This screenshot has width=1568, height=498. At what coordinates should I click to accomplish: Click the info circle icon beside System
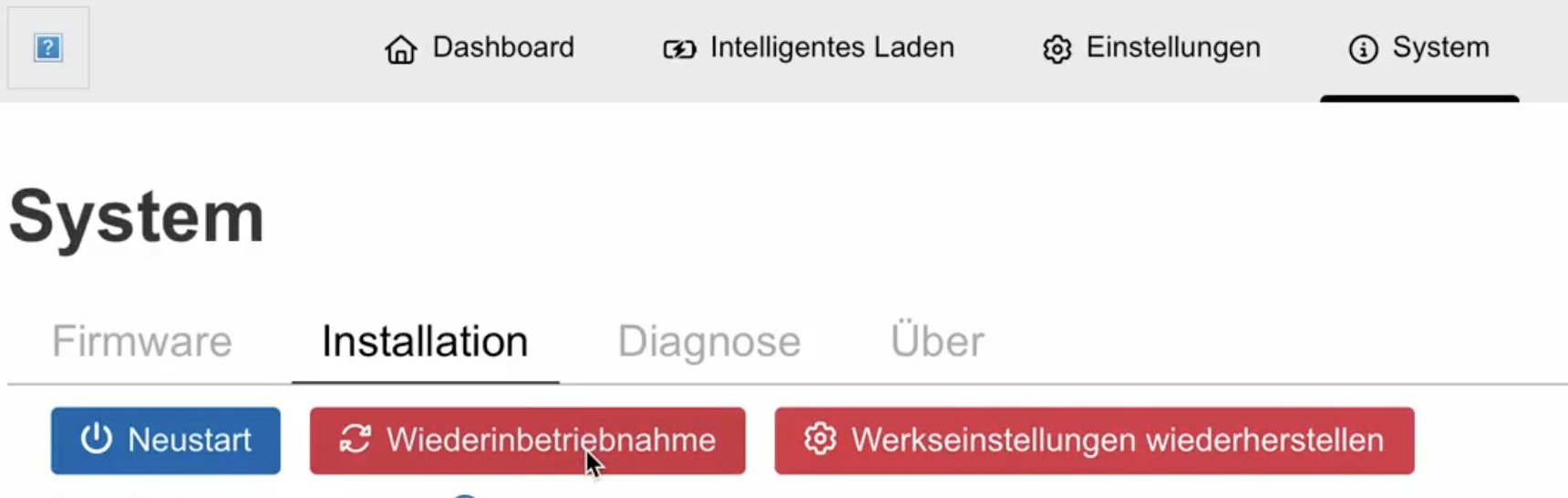(x=1363, y=48)
